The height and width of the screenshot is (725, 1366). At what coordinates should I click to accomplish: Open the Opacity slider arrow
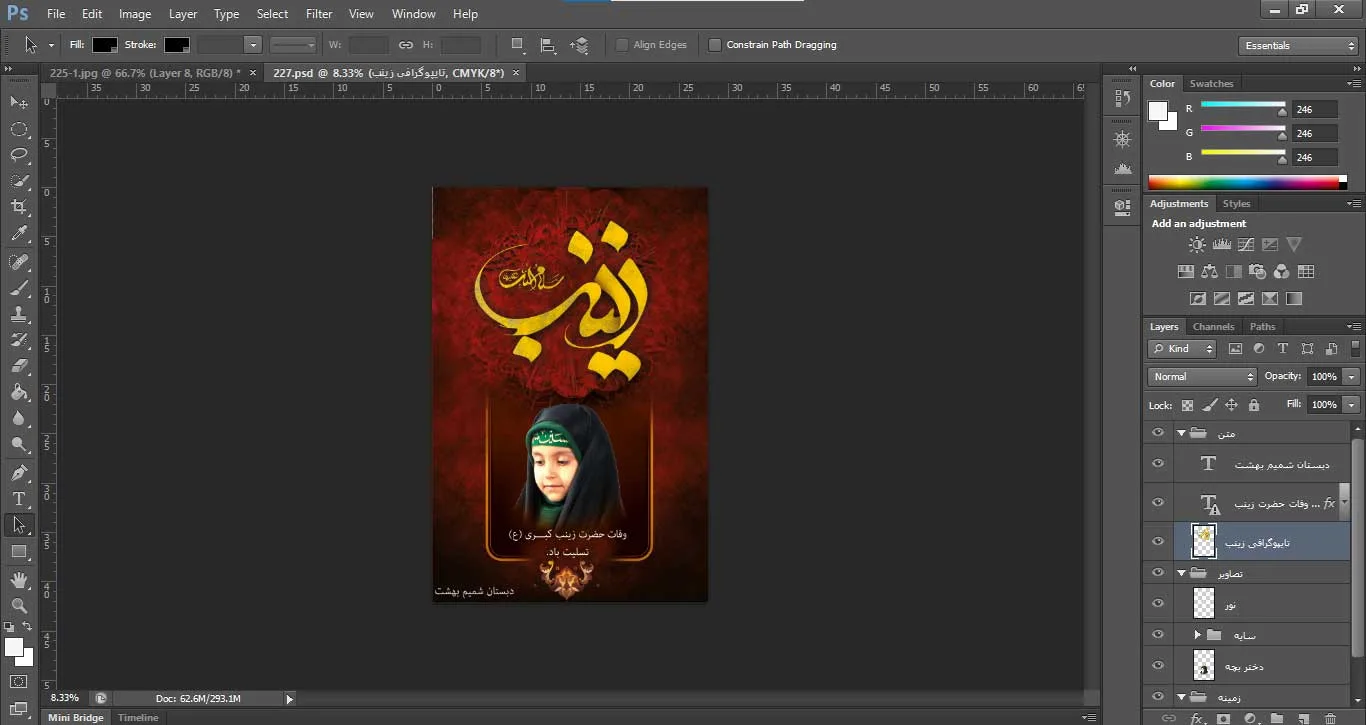tap(1352, 377)
